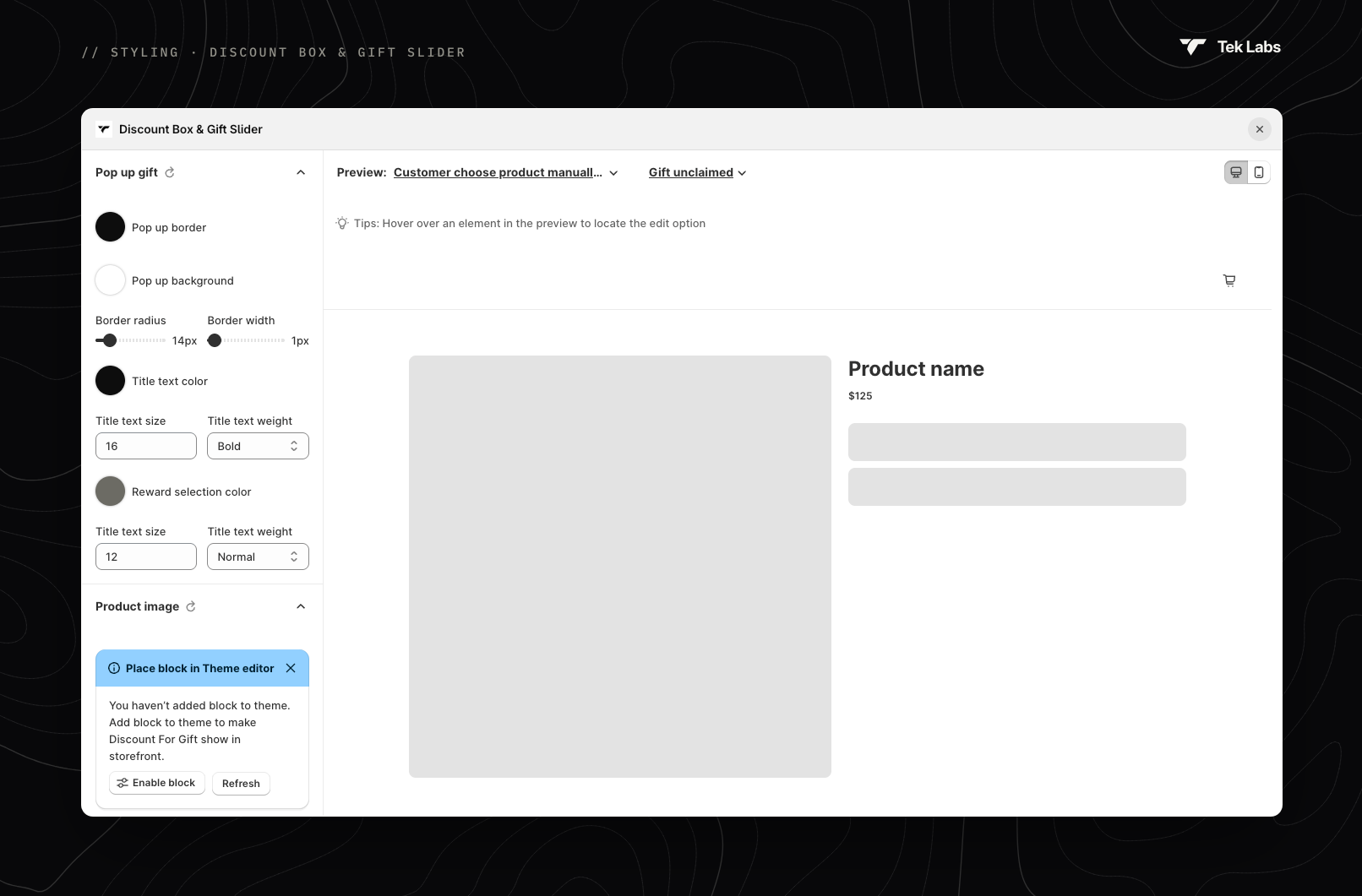
Task: Open the Bold title text weight dropdown
Action: coord(258,446)
